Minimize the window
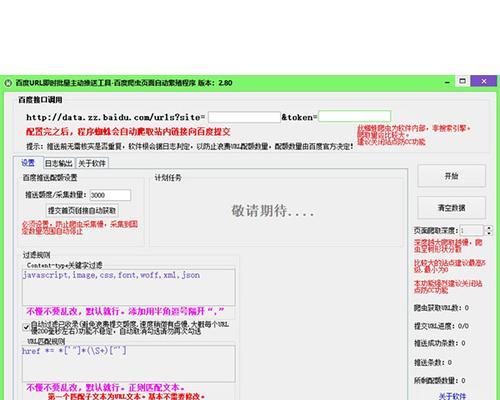The height and width of the screenshot is (400, 500). 447,82
